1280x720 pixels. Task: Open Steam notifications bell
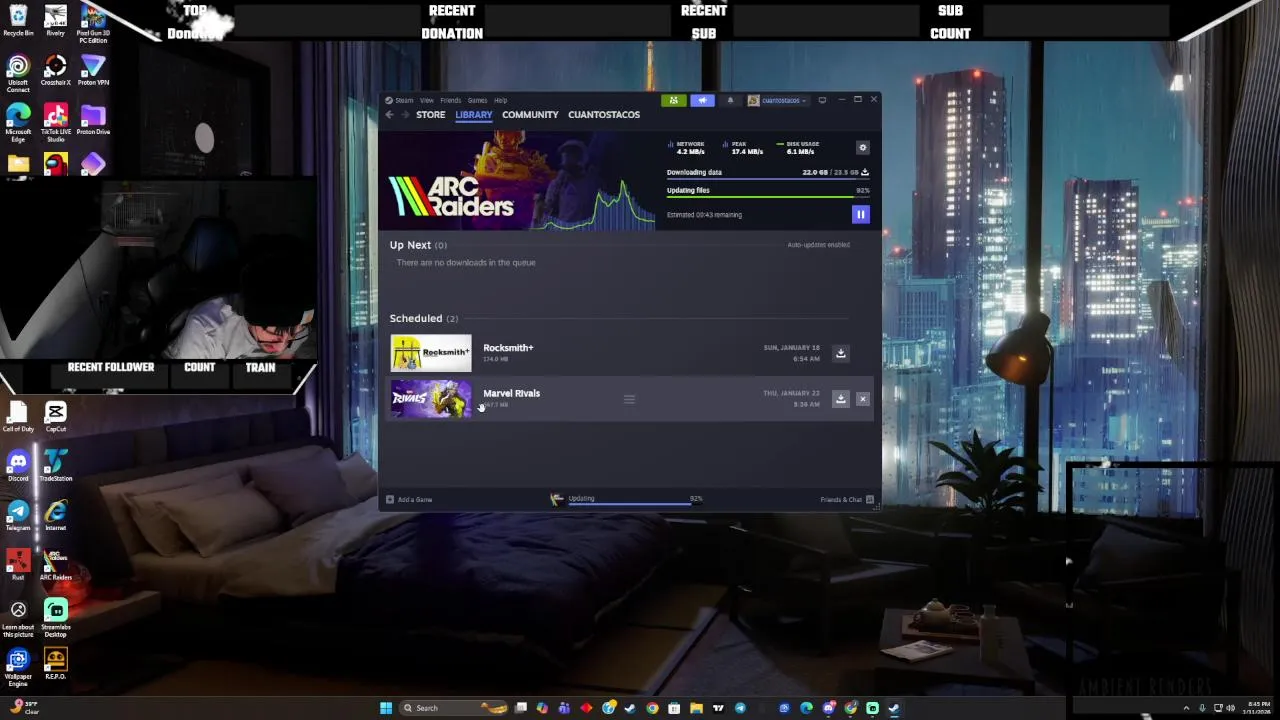pyautogui.click(x=730, y=100)
